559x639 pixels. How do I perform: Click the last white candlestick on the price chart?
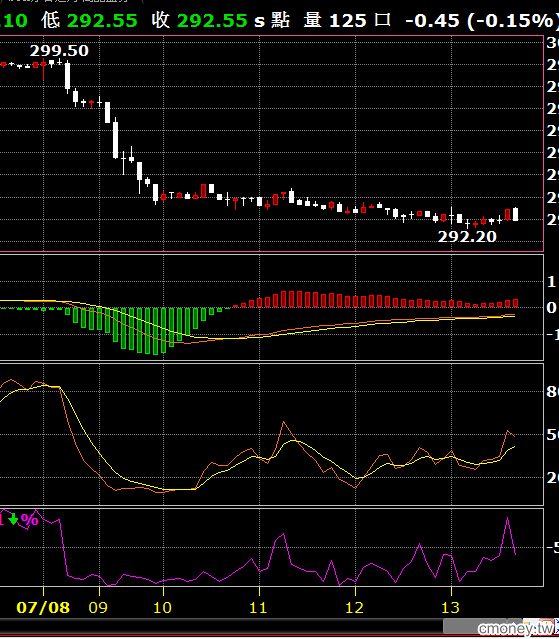pyautogui.click(x=515, y=214)
